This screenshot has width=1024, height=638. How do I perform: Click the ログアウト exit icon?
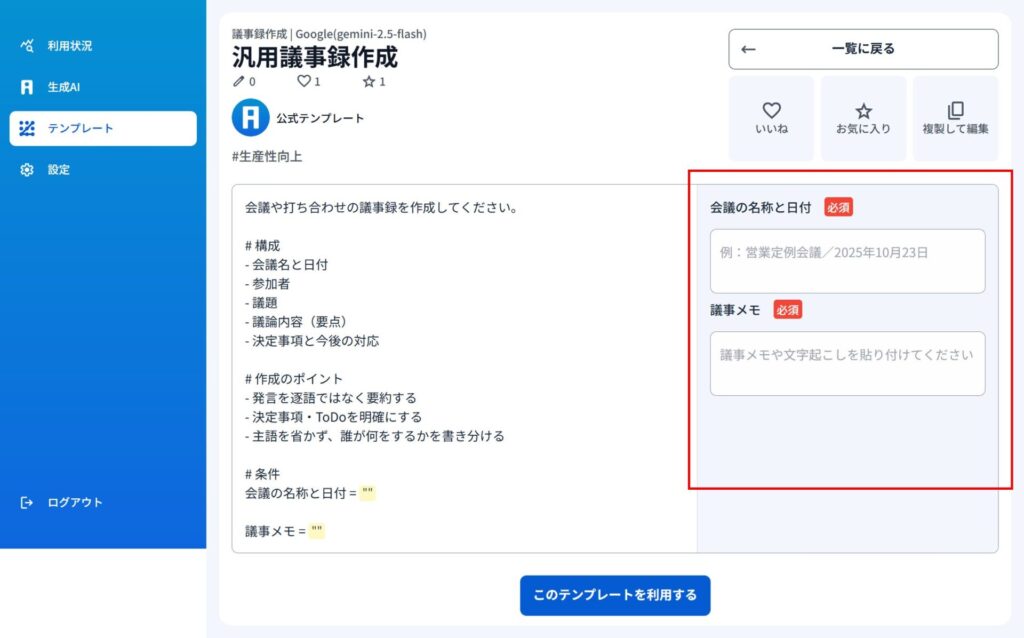click(x=27, y=502)
